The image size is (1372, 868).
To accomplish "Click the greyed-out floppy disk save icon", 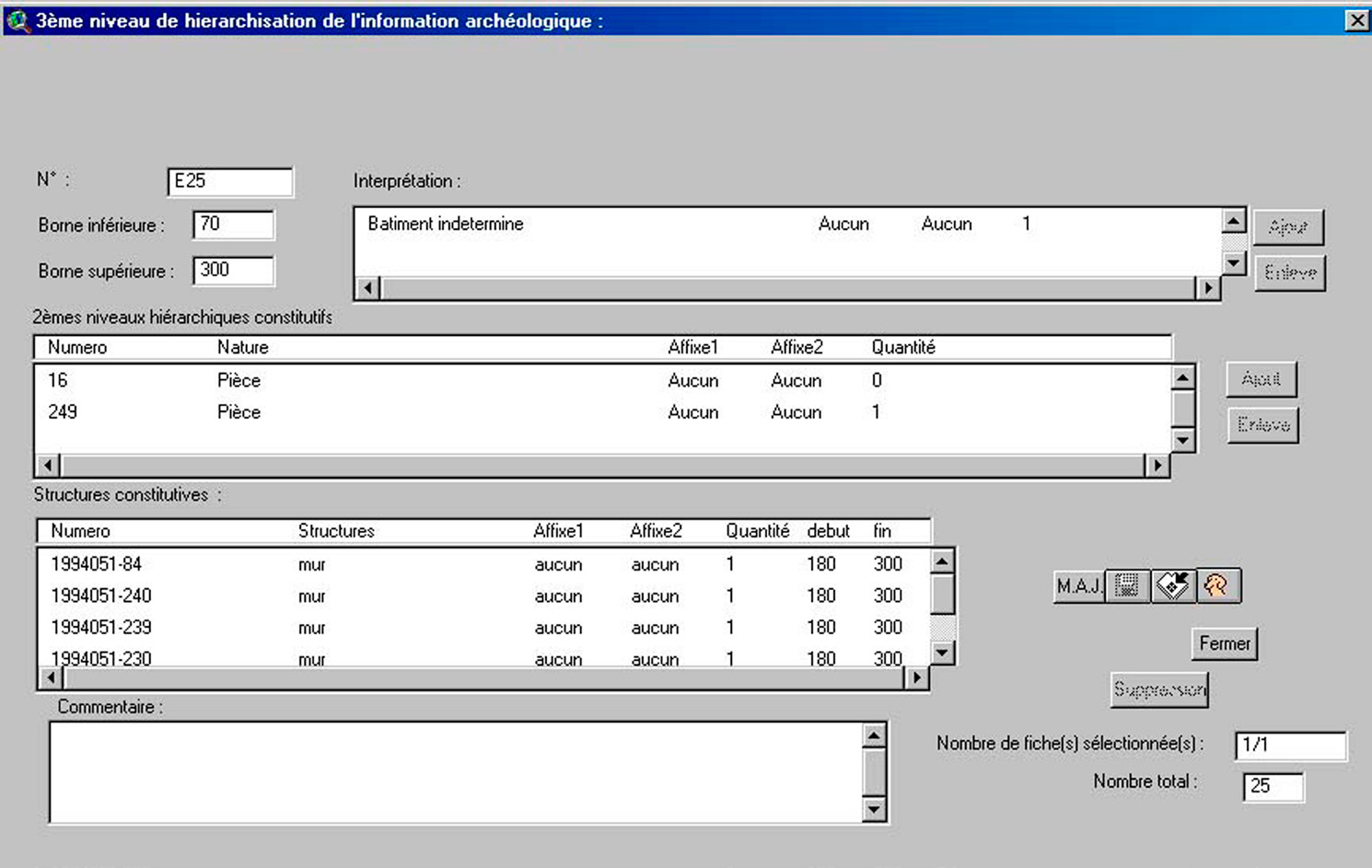I will (1127, 585).
